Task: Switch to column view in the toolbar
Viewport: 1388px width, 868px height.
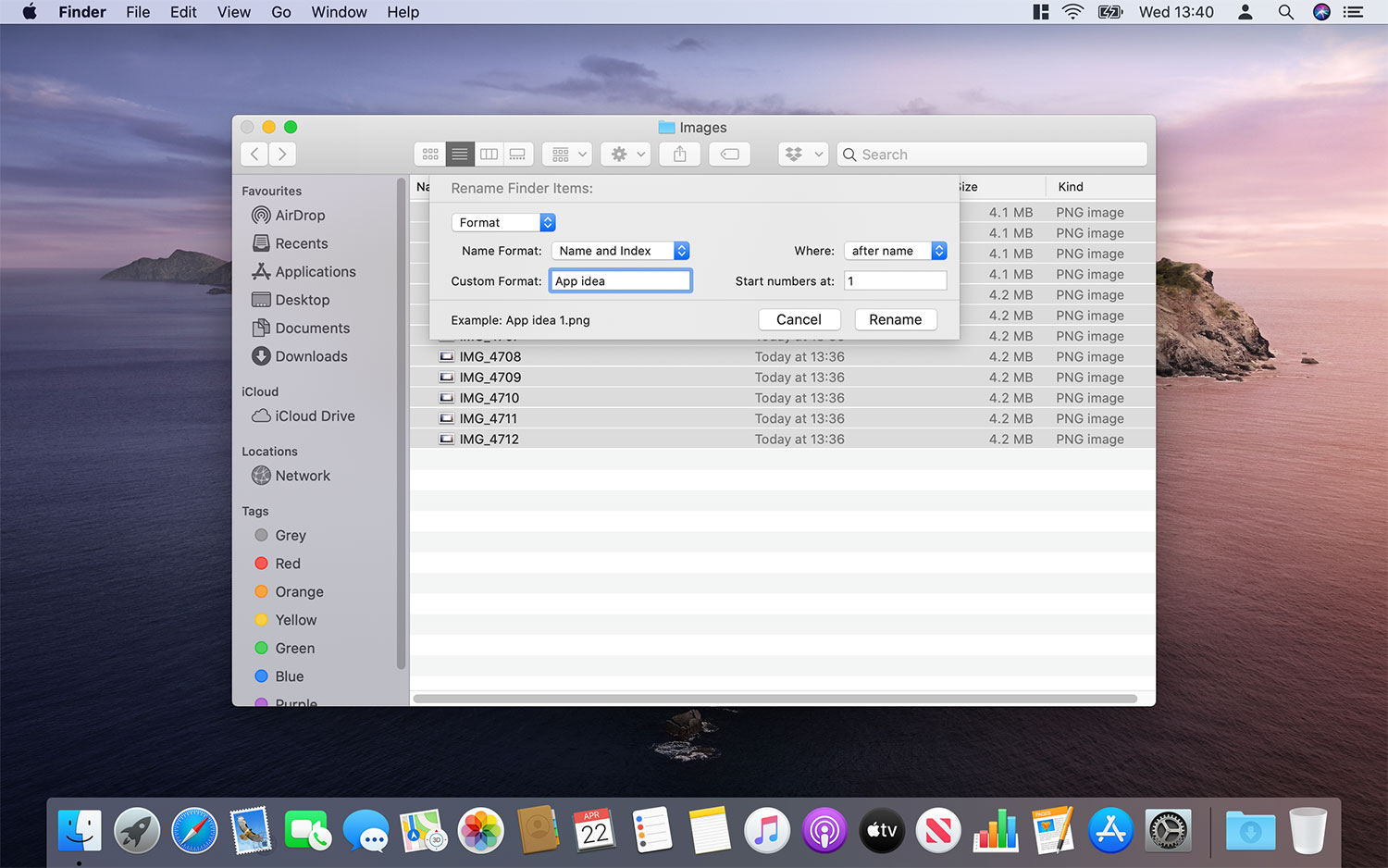Action: pyautogui.click(x=489, y=154)
